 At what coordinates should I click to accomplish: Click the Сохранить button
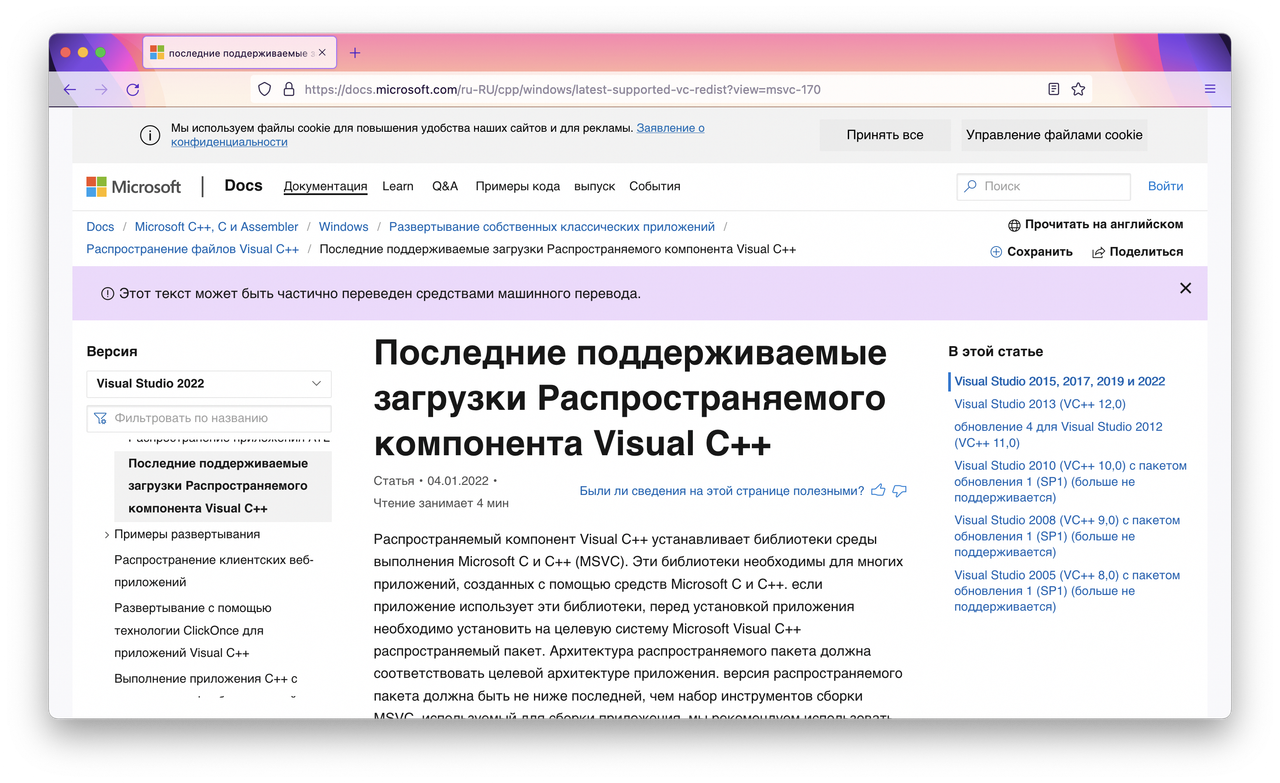pyautogui.click(x=1031, y=252)
